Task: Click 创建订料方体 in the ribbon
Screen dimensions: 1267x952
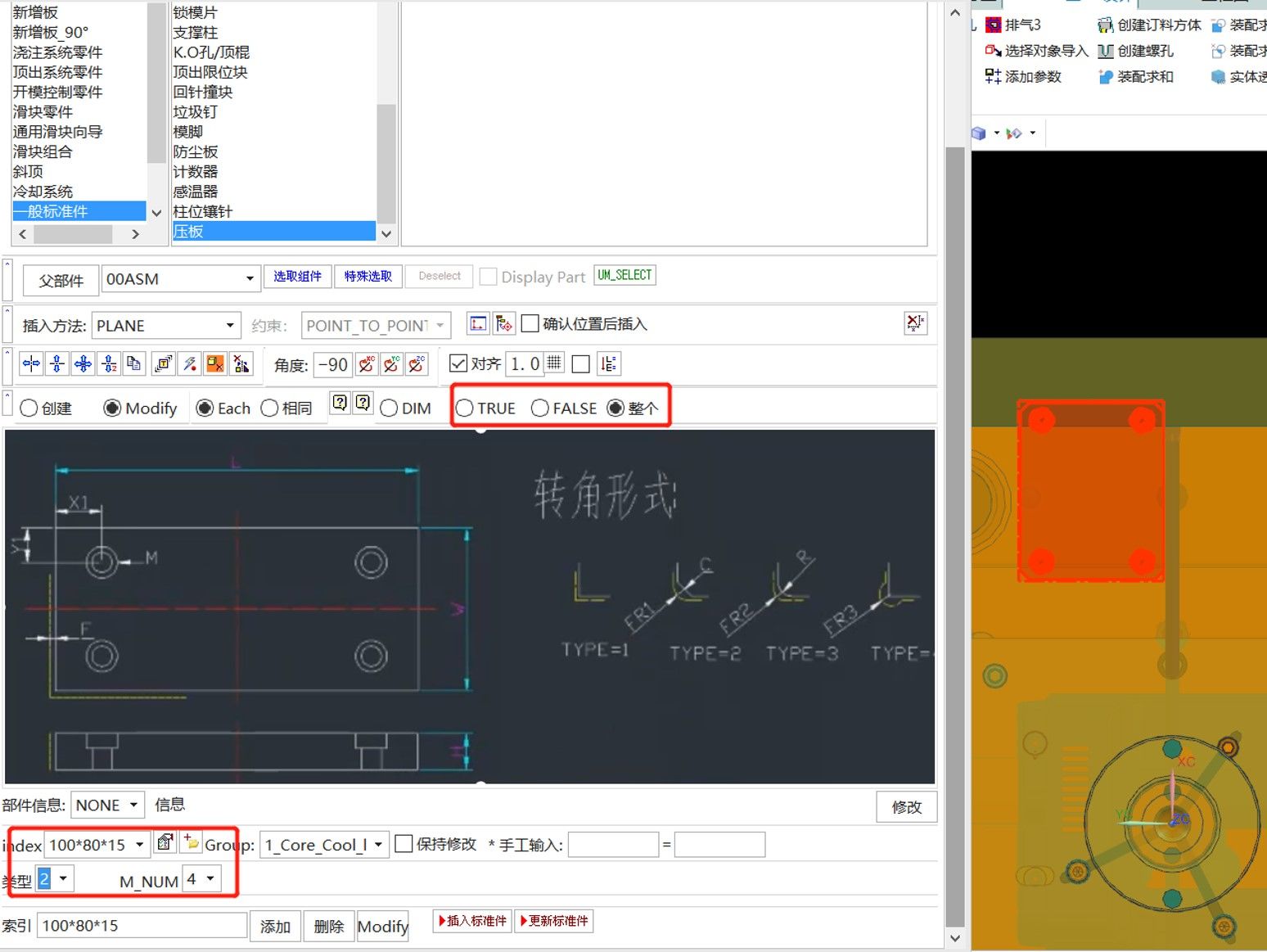Action: click(1150, 25)
